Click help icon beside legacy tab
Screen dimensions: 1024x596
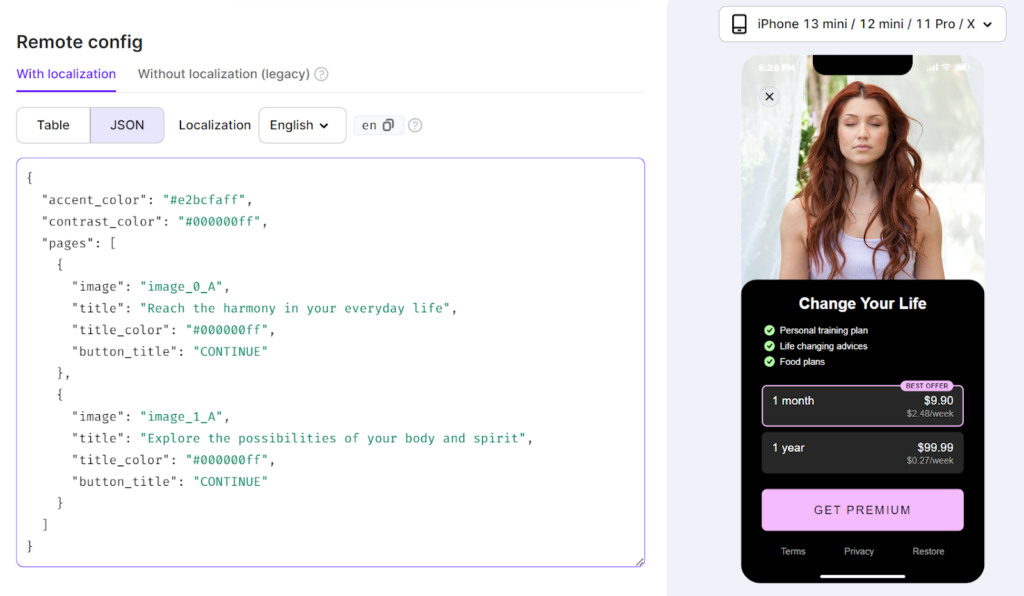pos(321,74)
